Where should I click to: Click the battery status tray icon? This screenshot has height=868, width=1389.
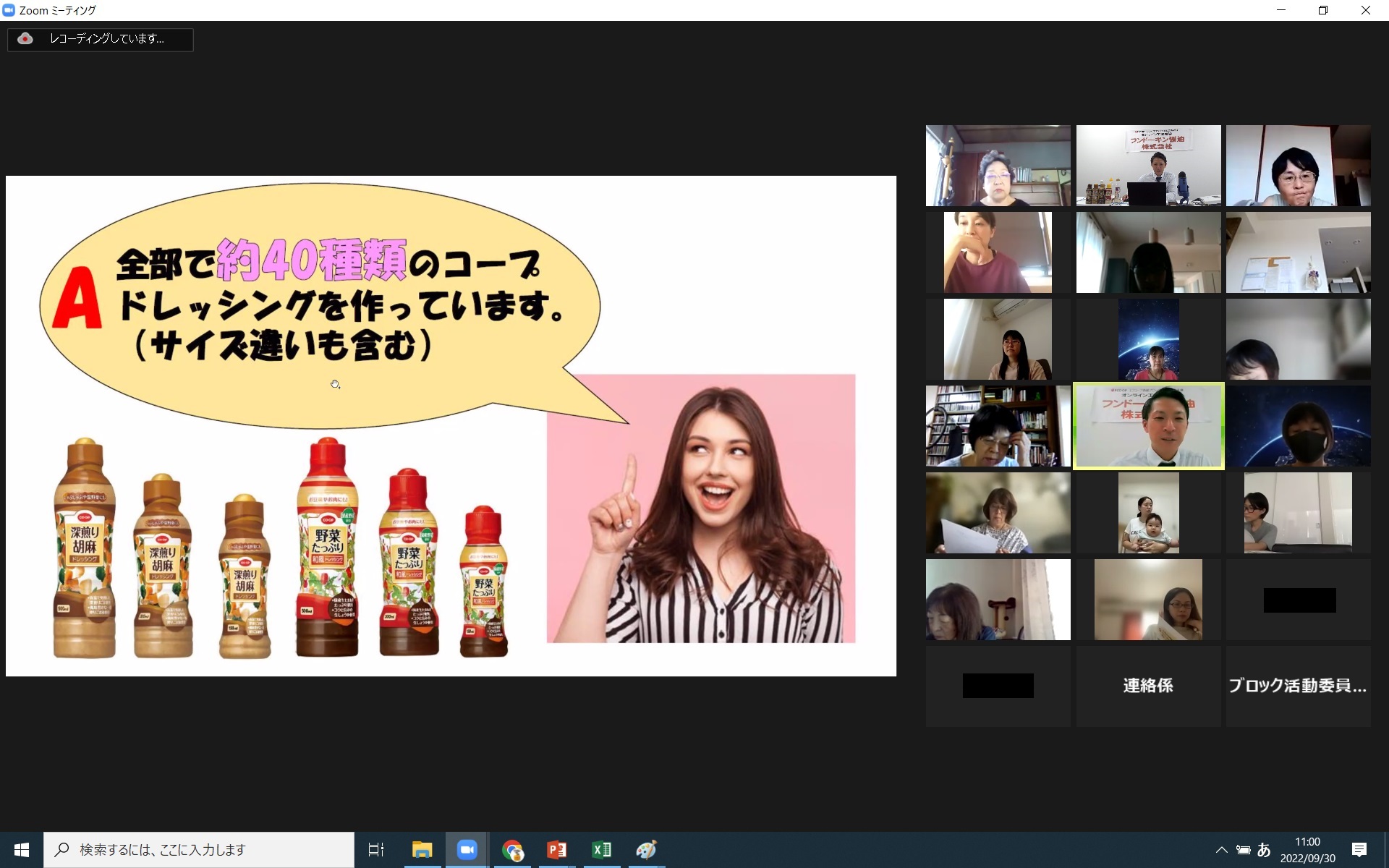click(x=1243, y=850)
